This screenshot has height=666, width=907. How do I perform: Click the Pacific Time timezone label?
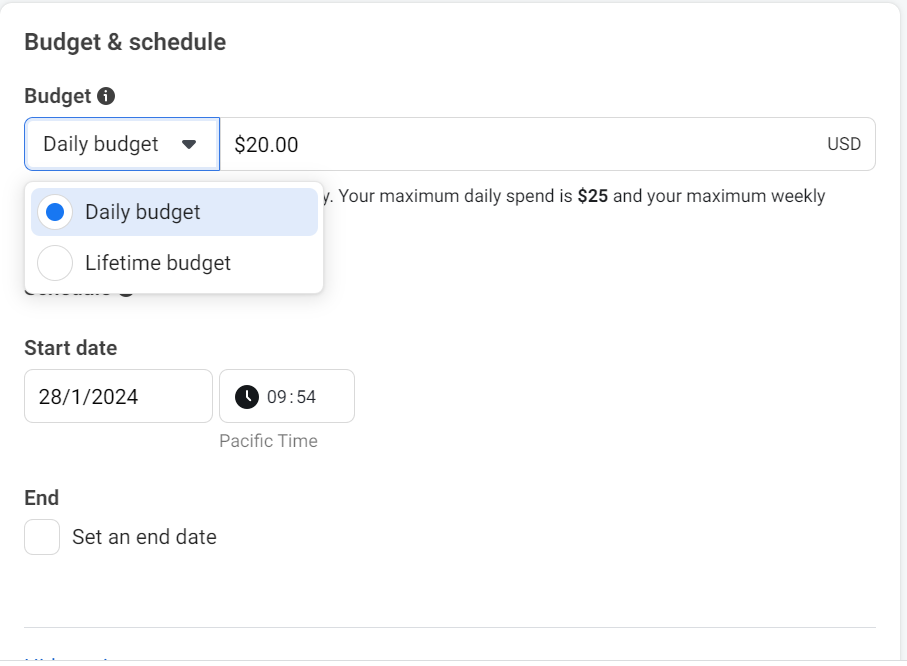click(x=268, y=441)
